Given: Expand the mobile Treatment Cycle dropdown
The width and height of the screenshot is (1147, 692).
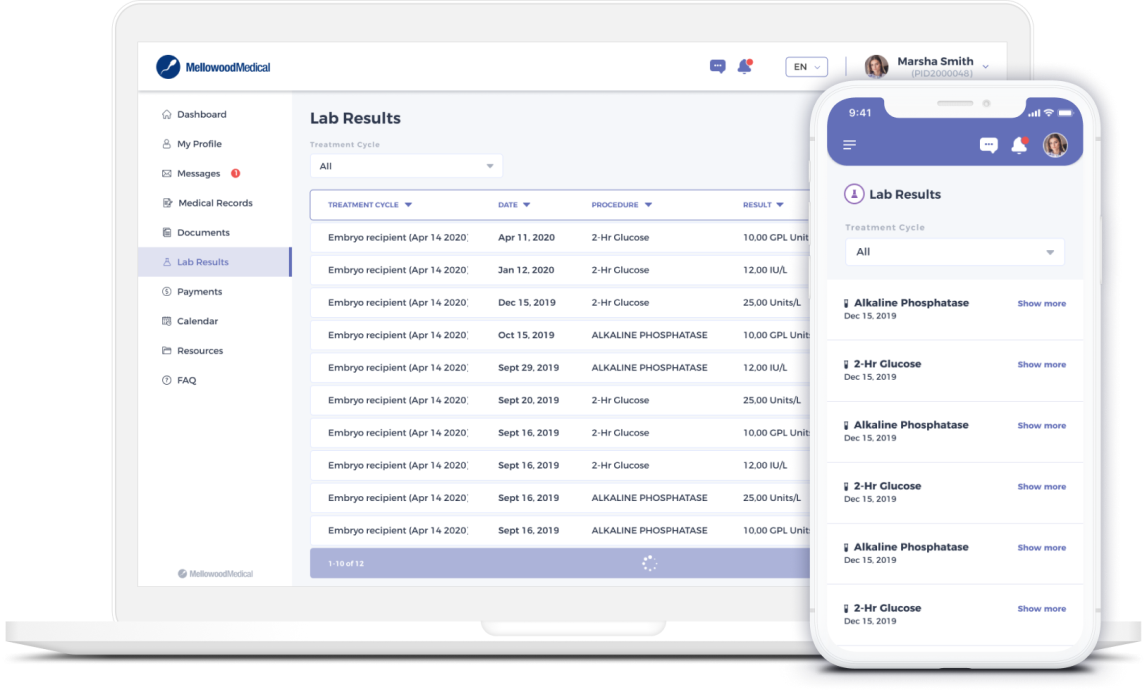Looking at the screenshot, I should pyautogui.click(x=954, y=252).
